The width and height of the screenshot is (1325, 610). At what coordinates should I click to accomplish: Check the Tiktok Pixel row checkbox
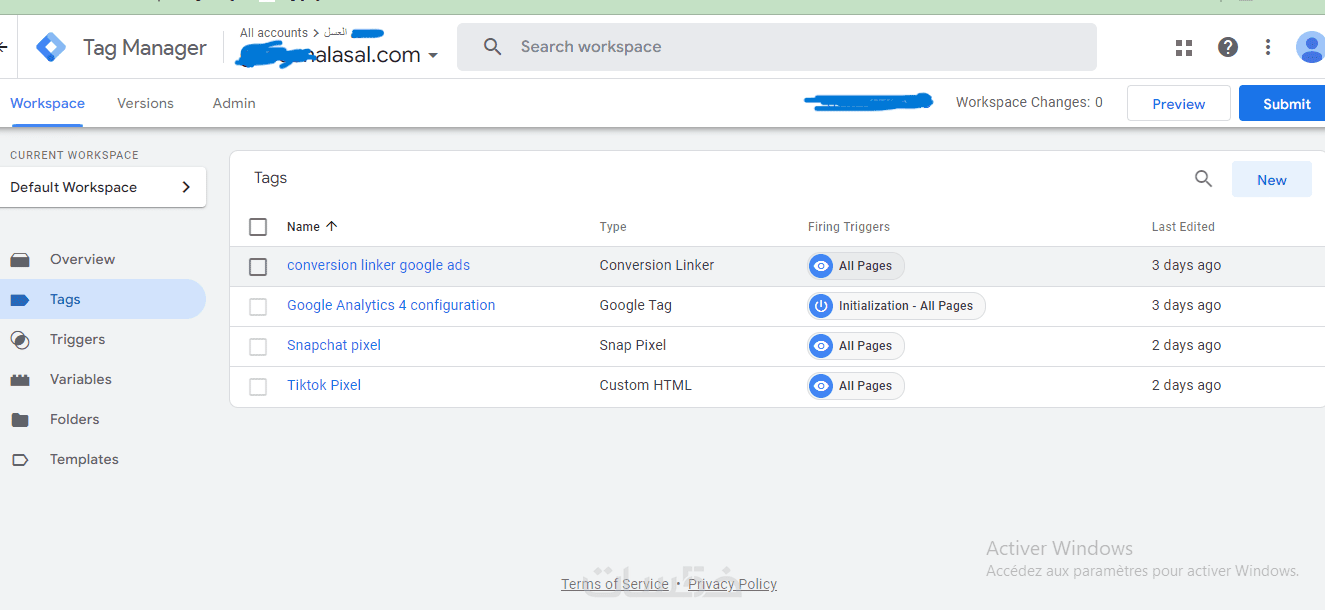[x=258, y=386]
